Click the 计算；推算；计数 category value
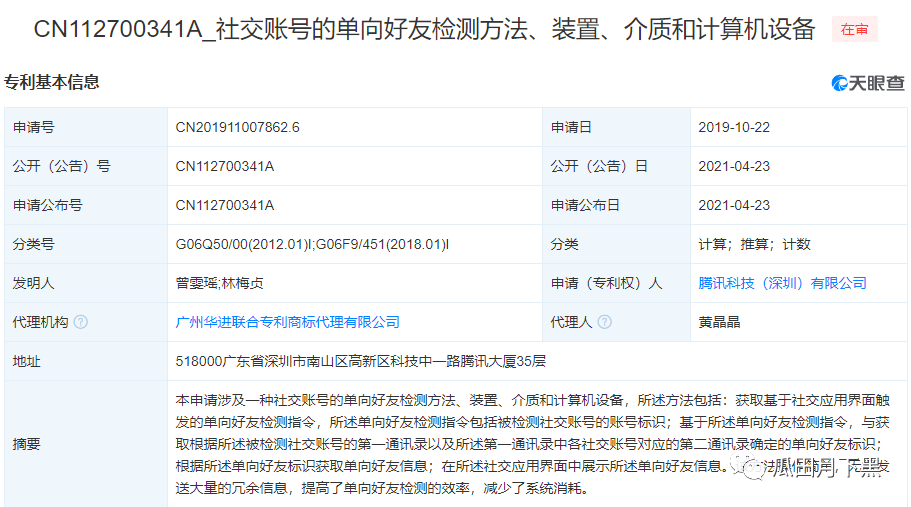 click(754, 244)
